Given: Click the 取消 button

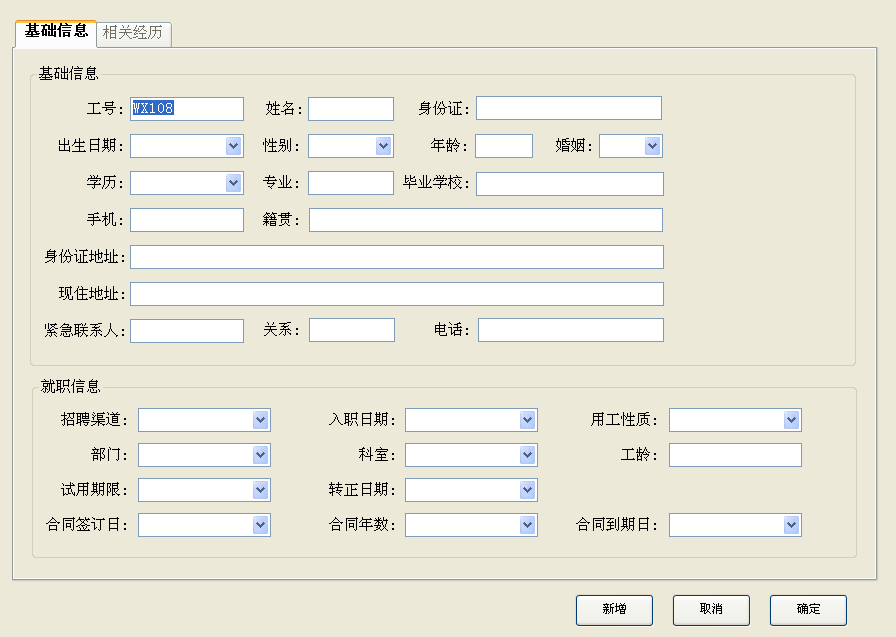Looking at the screenshot, I should (x=711, y=610).
